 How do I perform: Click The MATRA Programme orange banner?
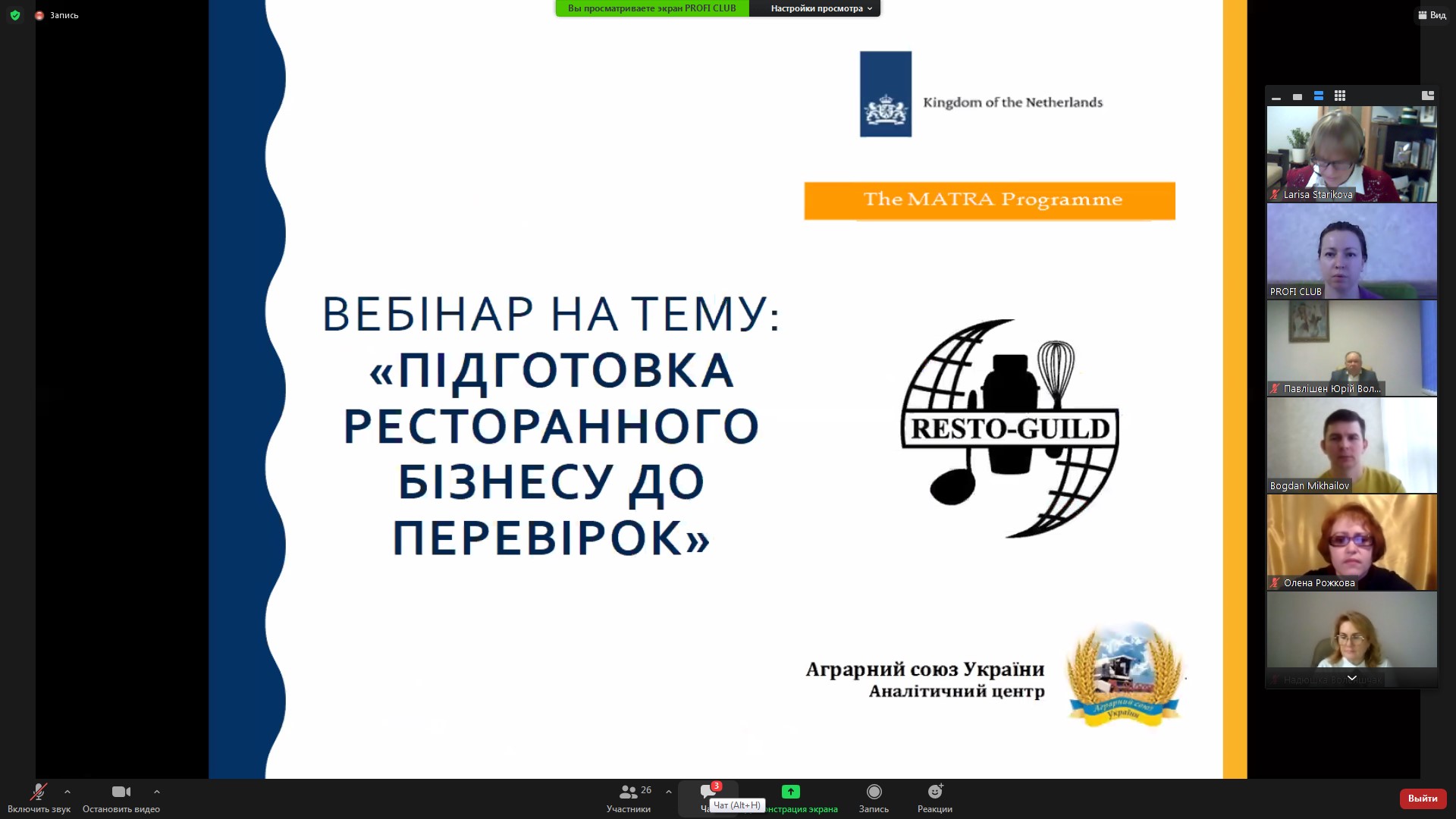(990, 200)
